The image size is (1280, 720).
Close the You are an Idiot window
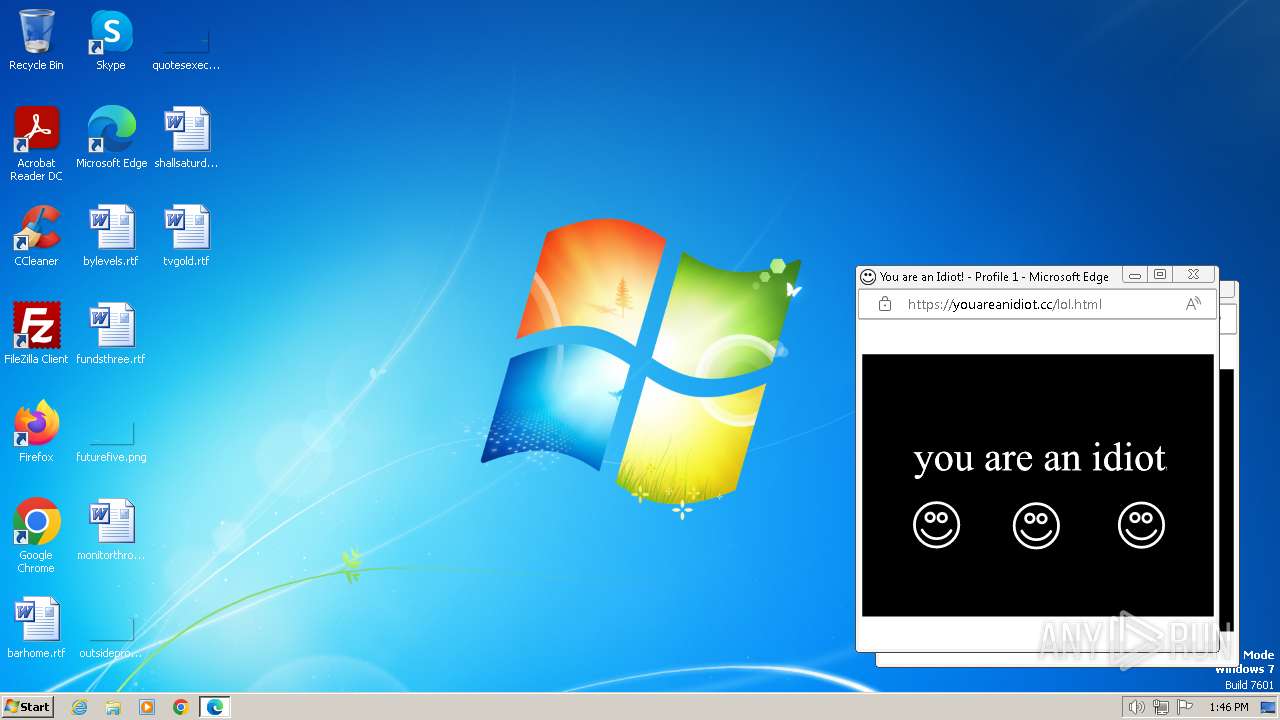pos(1193,275)
